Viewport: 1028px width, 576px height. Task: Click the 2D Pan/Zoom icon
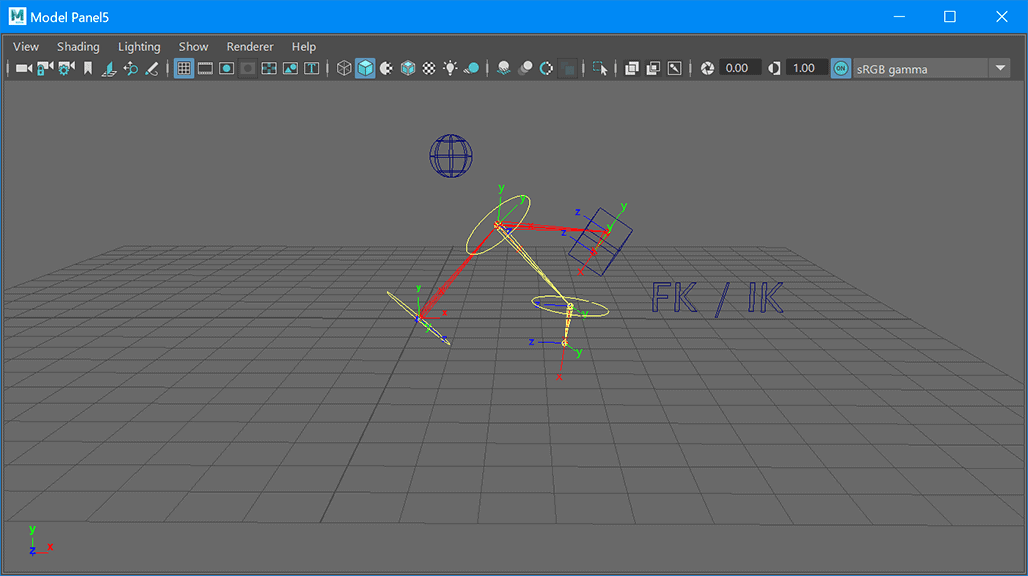(x=130, y=68)
